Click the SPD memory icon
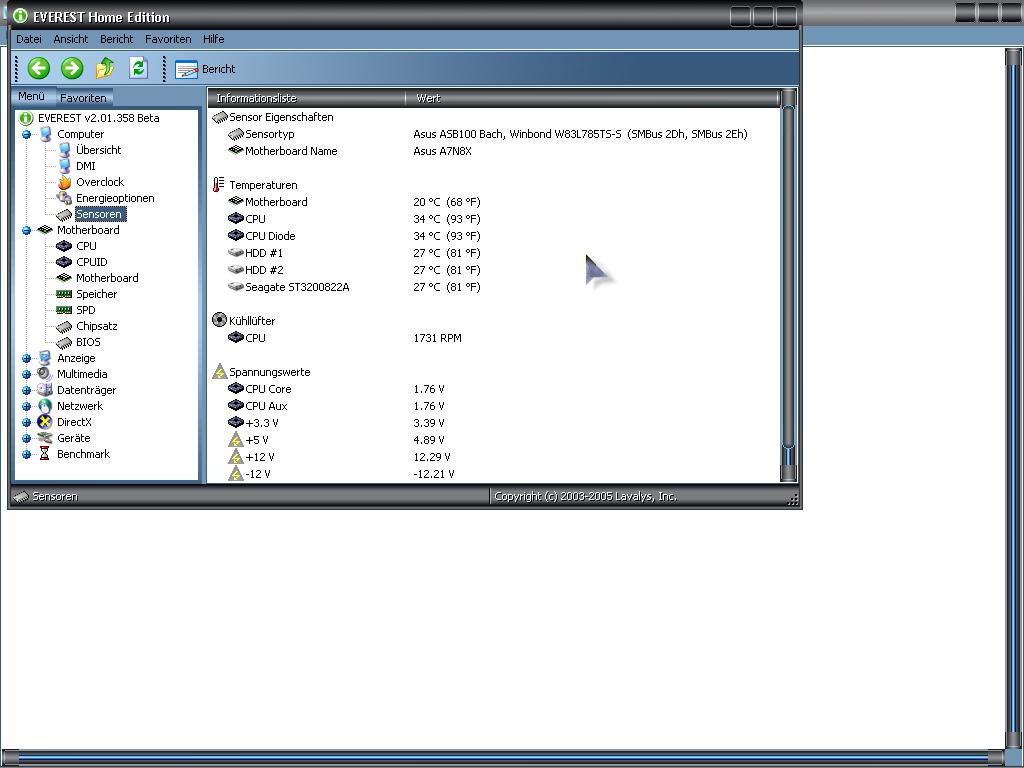1024x768 pixels. (64, 310)
